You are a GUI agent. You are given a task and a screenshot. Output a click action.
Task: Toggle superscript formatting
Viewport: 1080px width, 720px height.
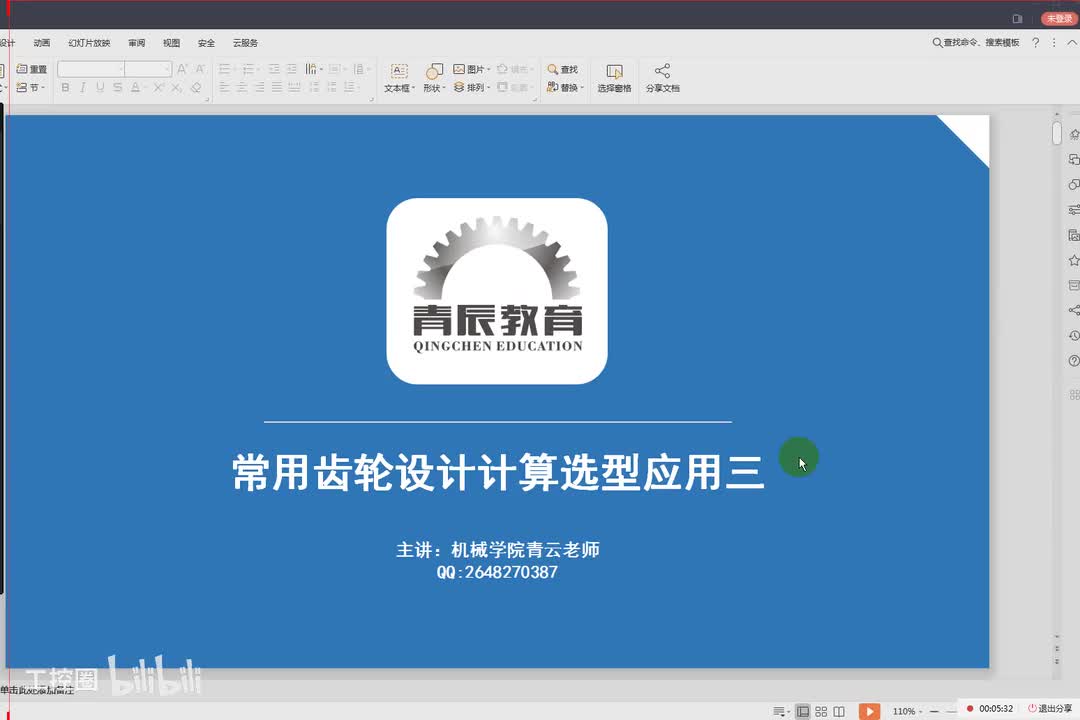(159, 88)
